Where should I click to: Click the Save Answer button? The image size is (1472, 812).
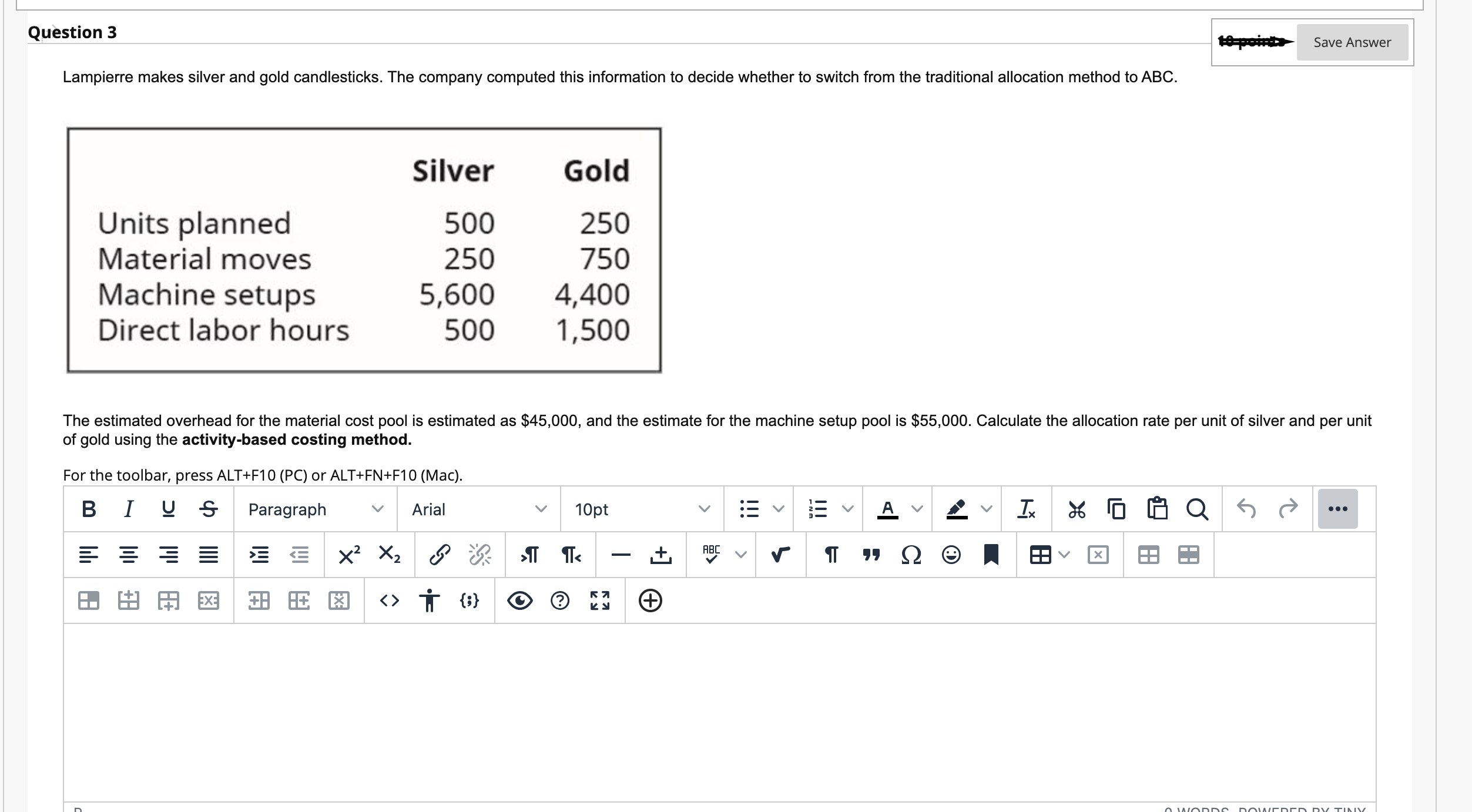click(x=1352, y=42)
